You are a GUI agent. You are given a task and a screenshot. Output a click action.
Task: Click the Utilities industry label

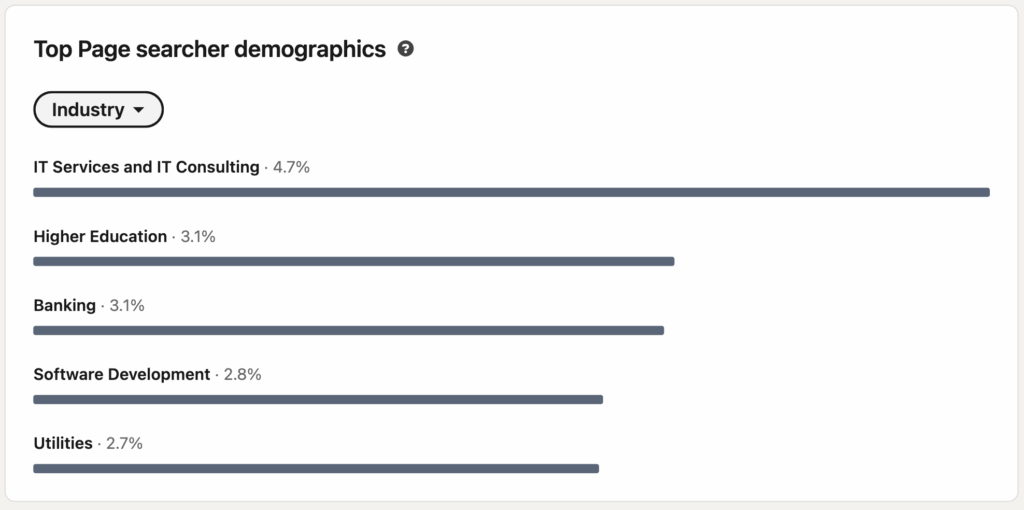63,443
